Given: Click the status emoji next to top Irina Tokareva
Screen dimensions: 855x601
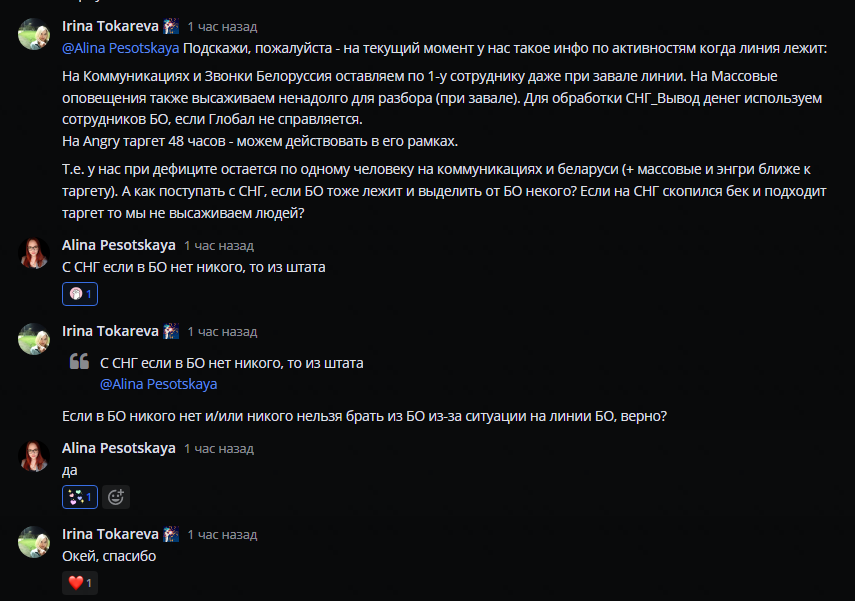Looking at the screenshot, I should [x=171, y=26].
